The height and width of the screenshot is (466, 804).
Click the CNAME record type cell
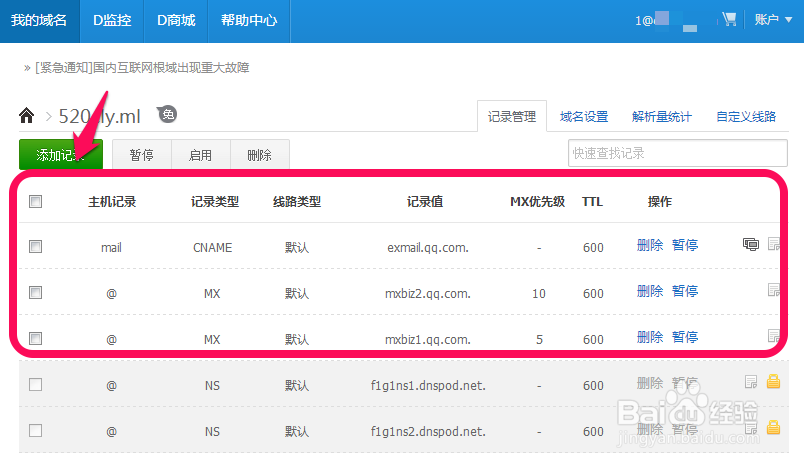[212, 248]
